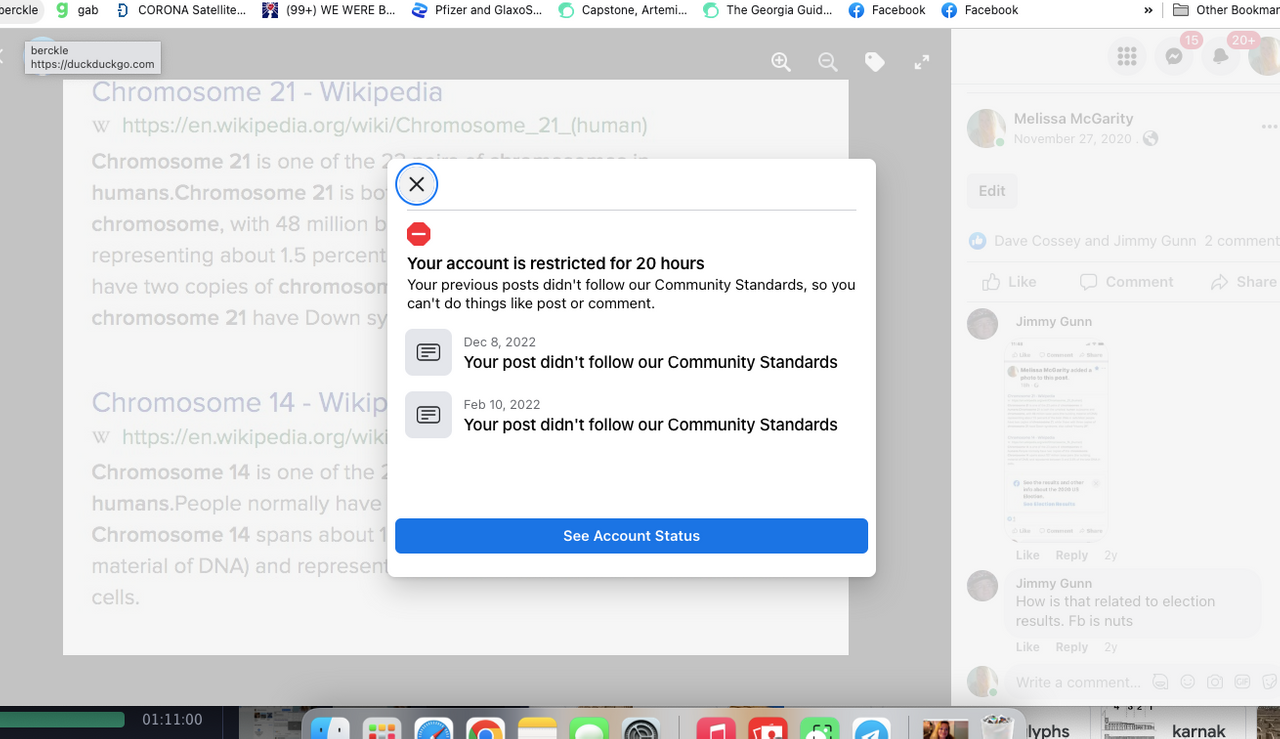Click the green recording progress bar
The width and height of the screenshot is (1280, 739).
click(62, 719)
